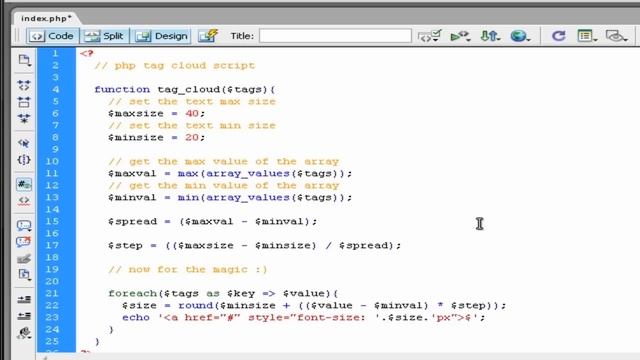Click the '// php tag cloud script' comment
This screenshot has height=360, width=640.
(175, 66)
